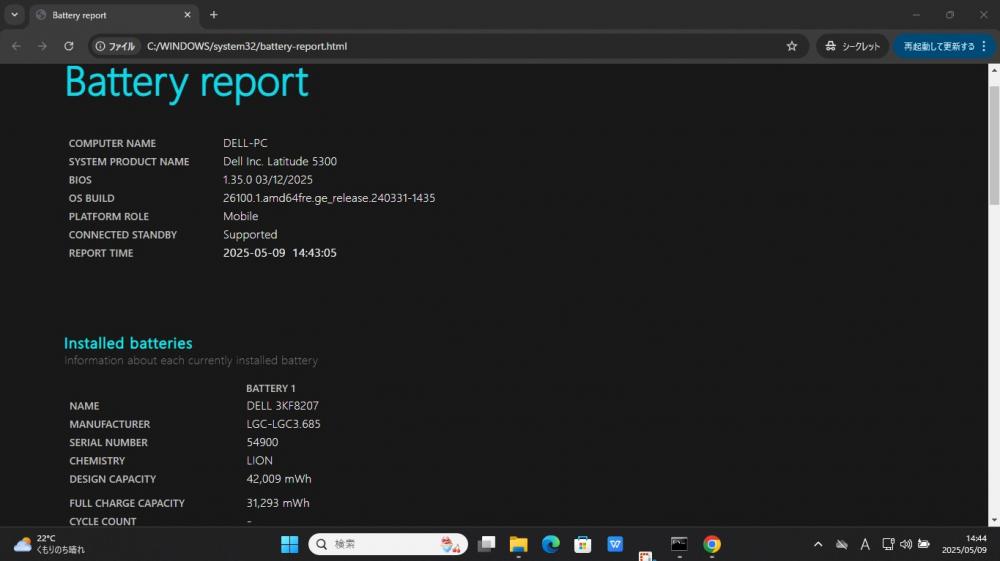The height and width of the screenshot is (561, 1000).
Task: Select the Battery report browser tab
Action: coord(115,15)
